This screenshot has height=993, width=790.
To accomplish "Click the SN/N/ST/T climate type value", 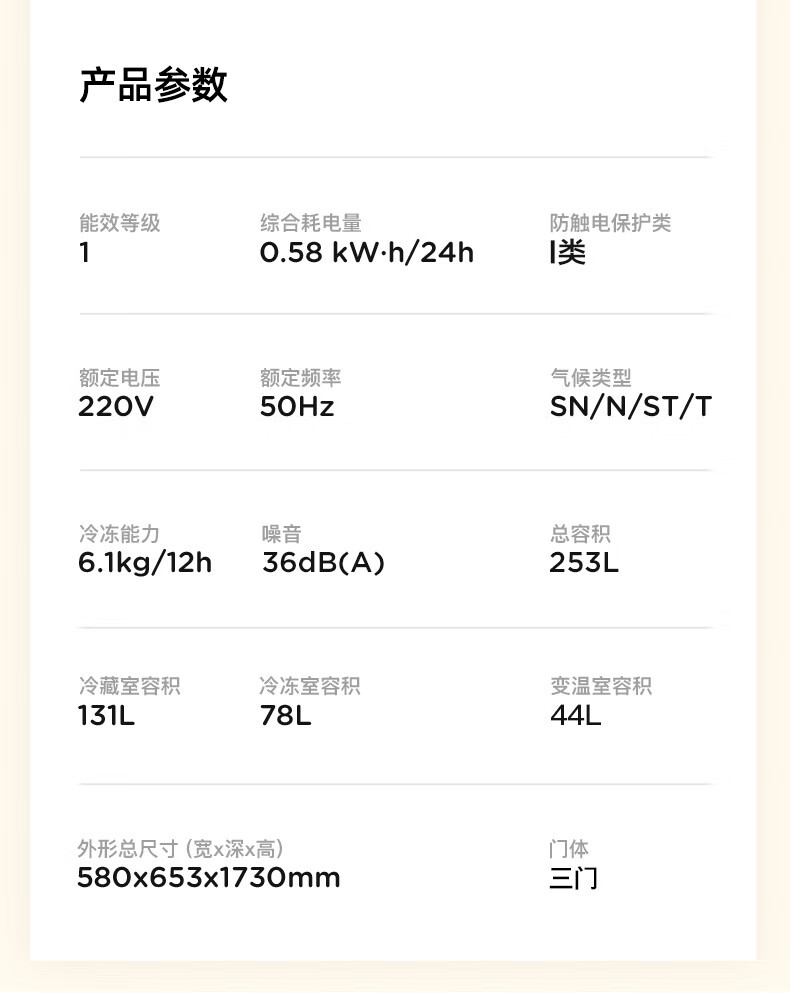I will point(630,407).
